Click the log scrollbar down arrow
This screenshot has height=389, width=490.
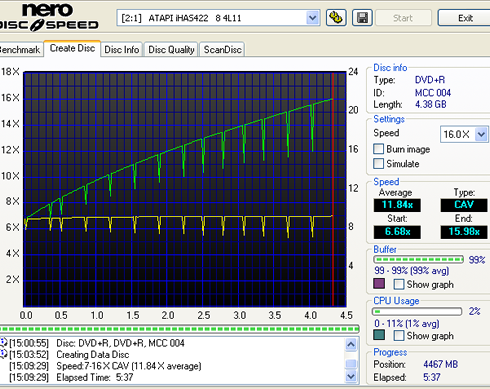tap(351, 376)
